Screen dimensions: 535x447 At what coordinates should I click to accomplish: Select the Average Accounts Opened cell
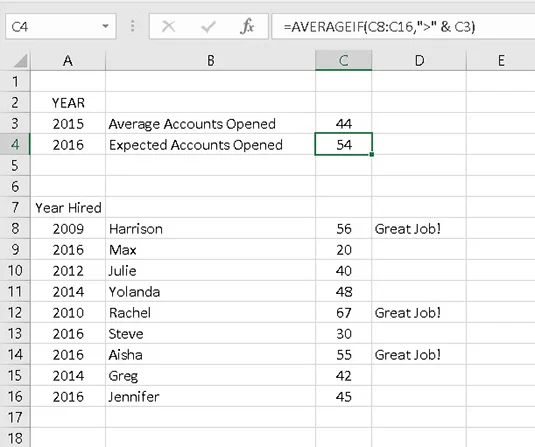211,124
